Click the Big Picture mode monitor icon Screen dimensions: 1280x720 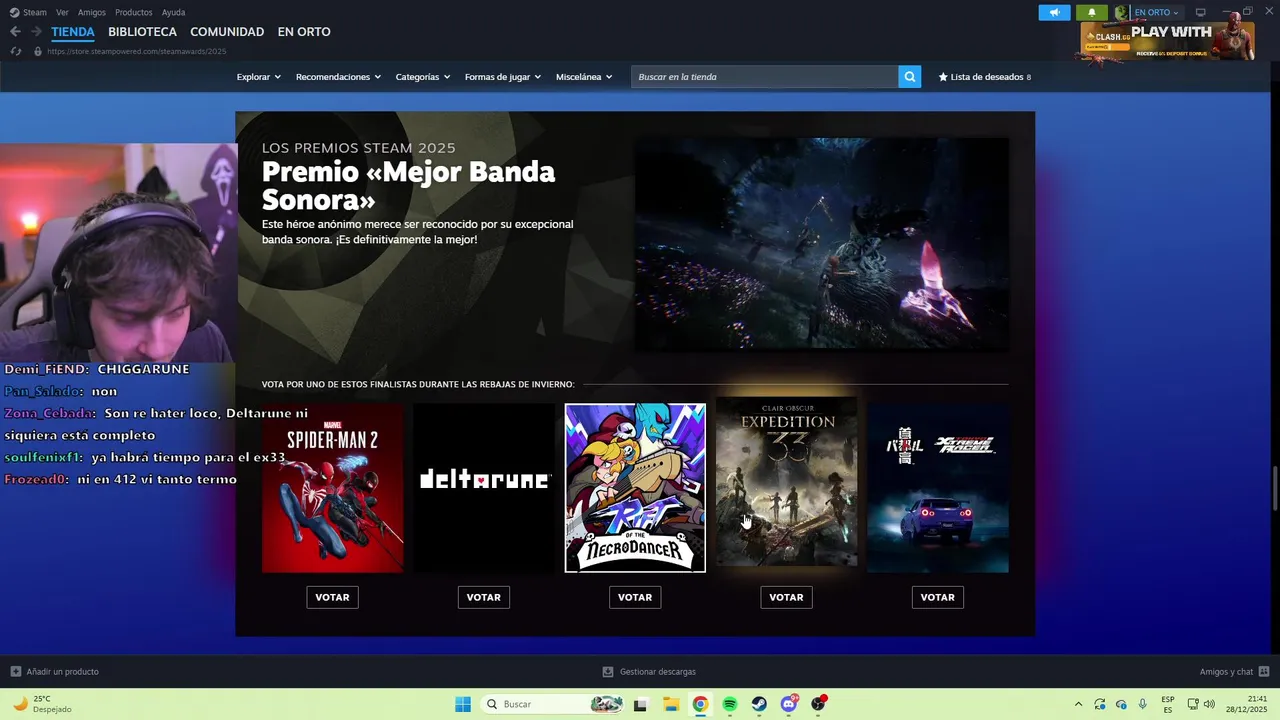tap(1200, 12)
